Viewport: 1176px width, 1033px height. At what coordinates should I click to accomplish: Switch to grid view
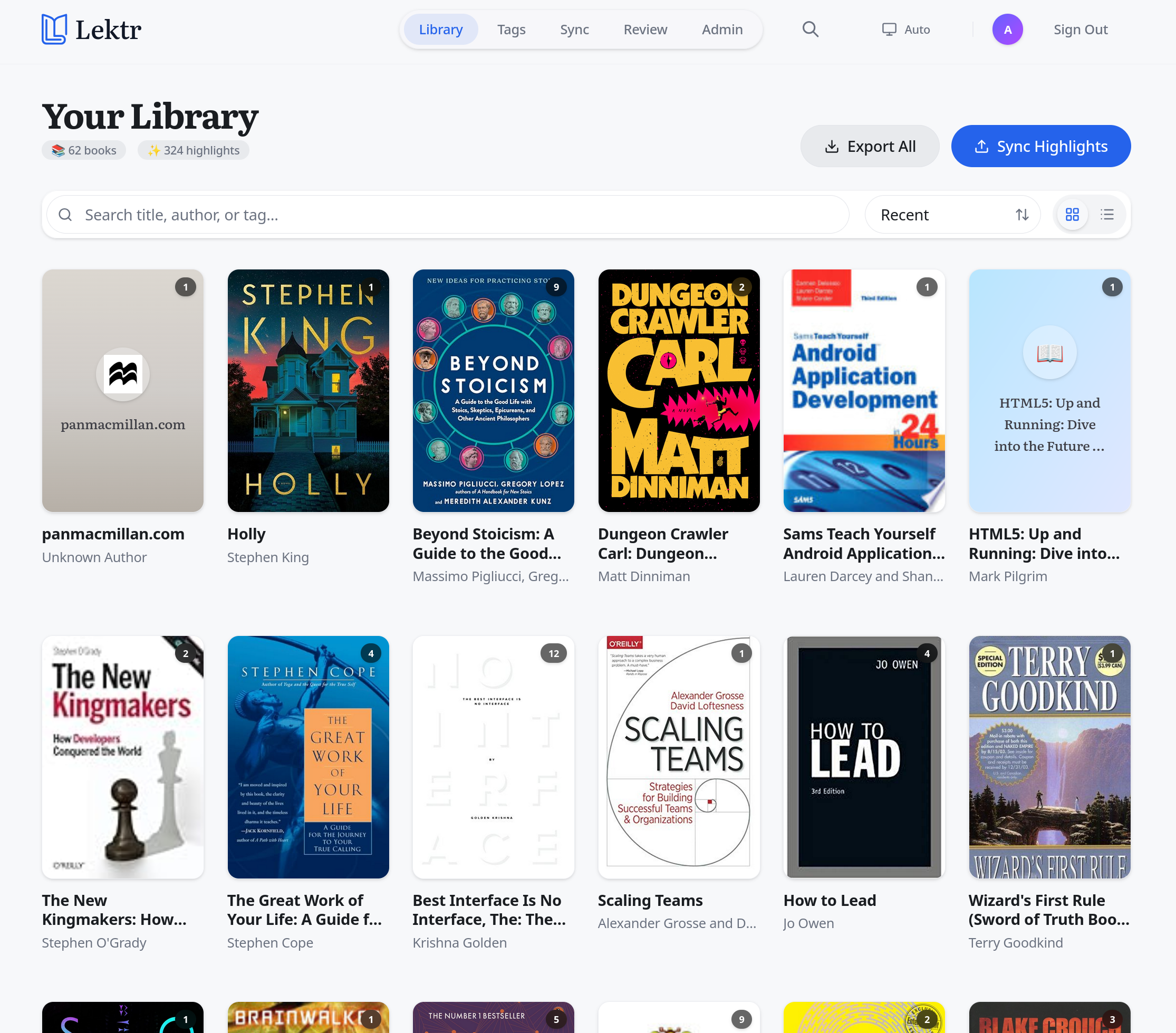(x=1072, y=215)
